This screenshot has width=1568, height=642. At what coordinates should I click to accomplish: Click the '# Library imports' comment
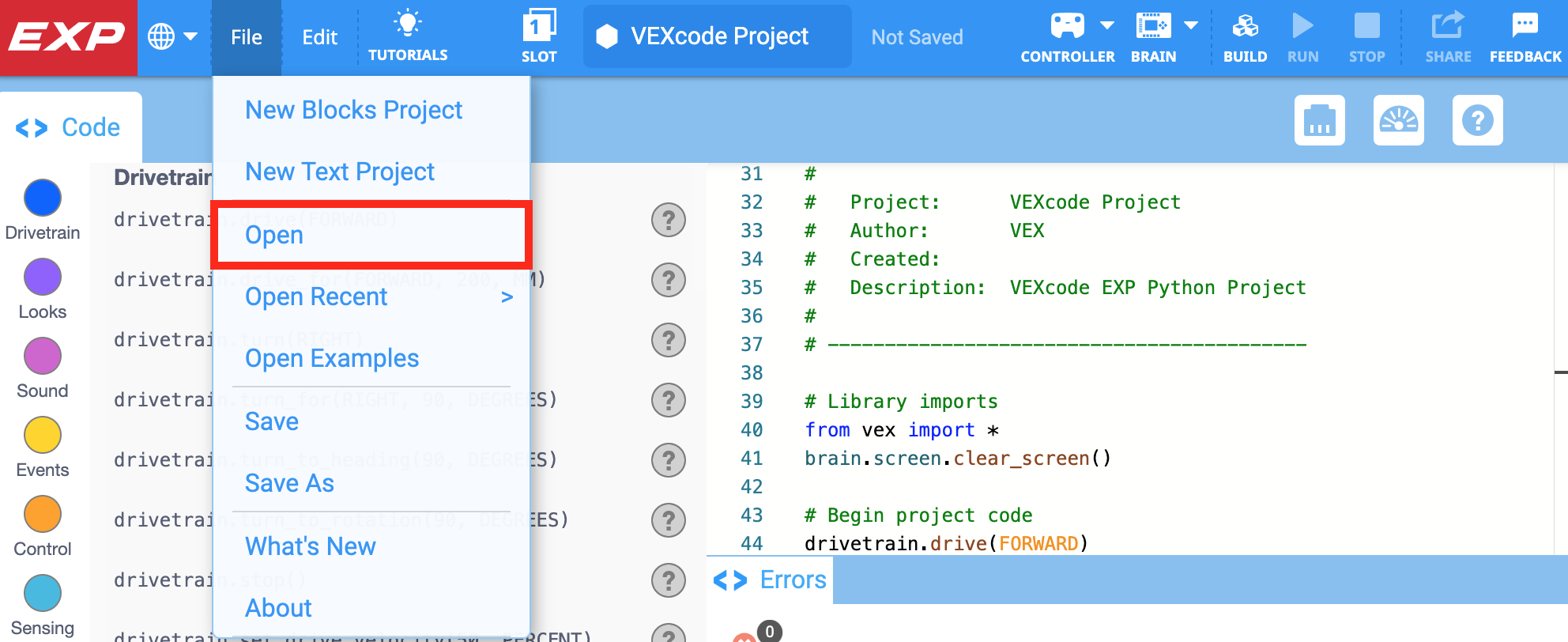pyautogui.click(x=901, y=402)
